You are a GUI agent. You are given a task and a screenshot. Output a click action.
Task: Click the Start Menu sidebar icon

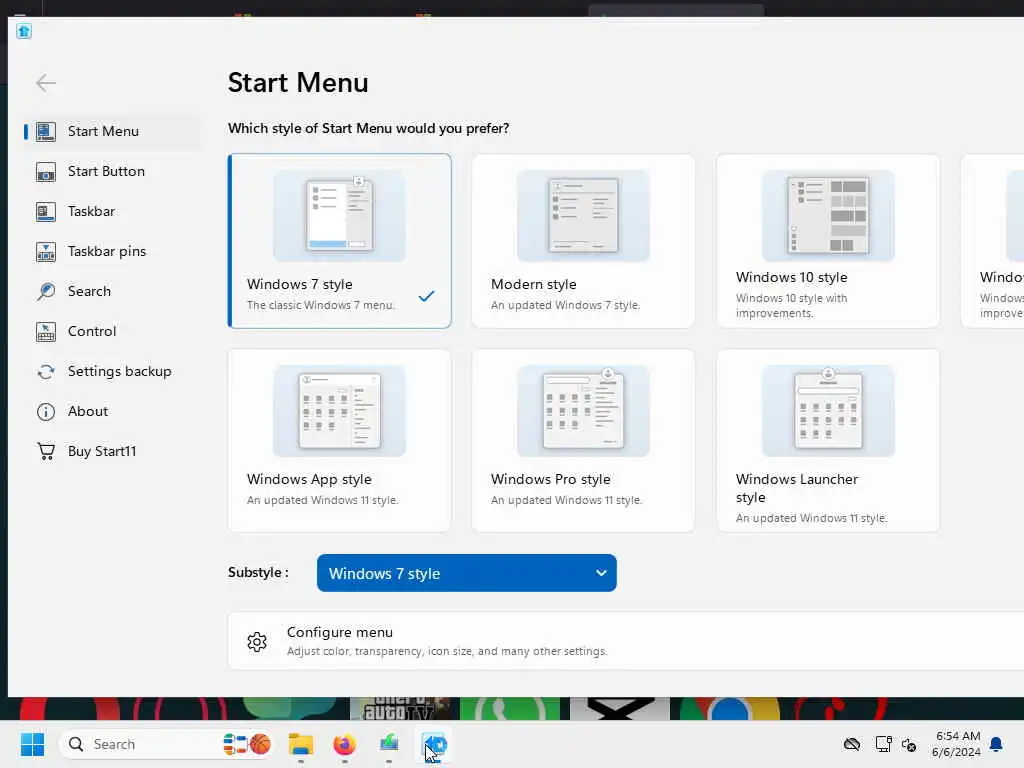pyautogui.click(x=46, y=131)
